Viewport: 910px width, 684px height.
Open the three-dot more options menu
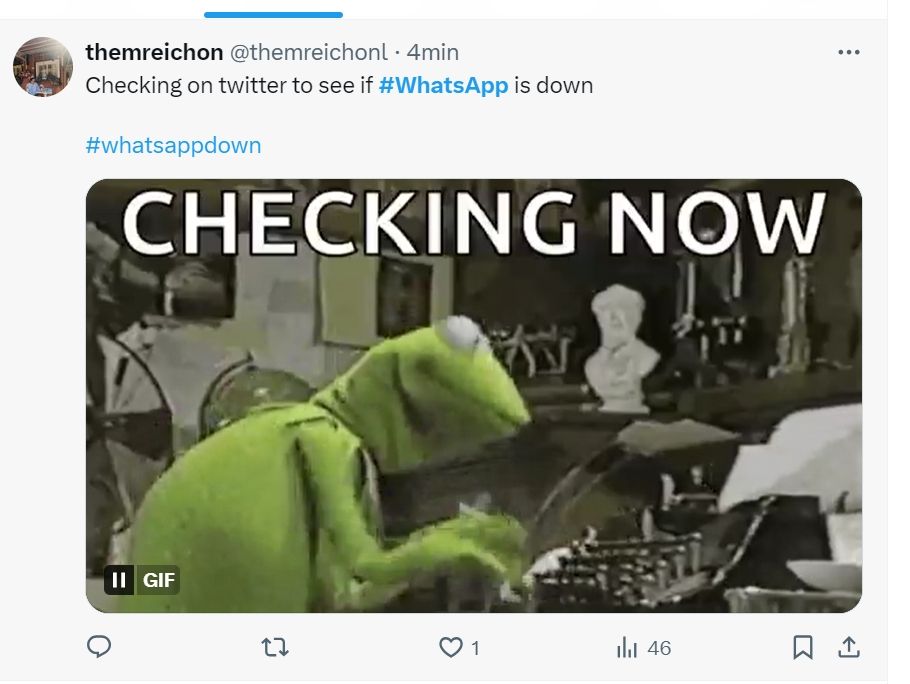[848, 52]
